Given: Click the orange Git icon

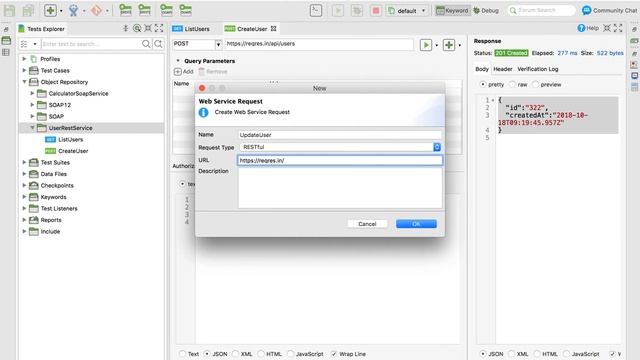Looking at the screenshot, I should (96, 11).
